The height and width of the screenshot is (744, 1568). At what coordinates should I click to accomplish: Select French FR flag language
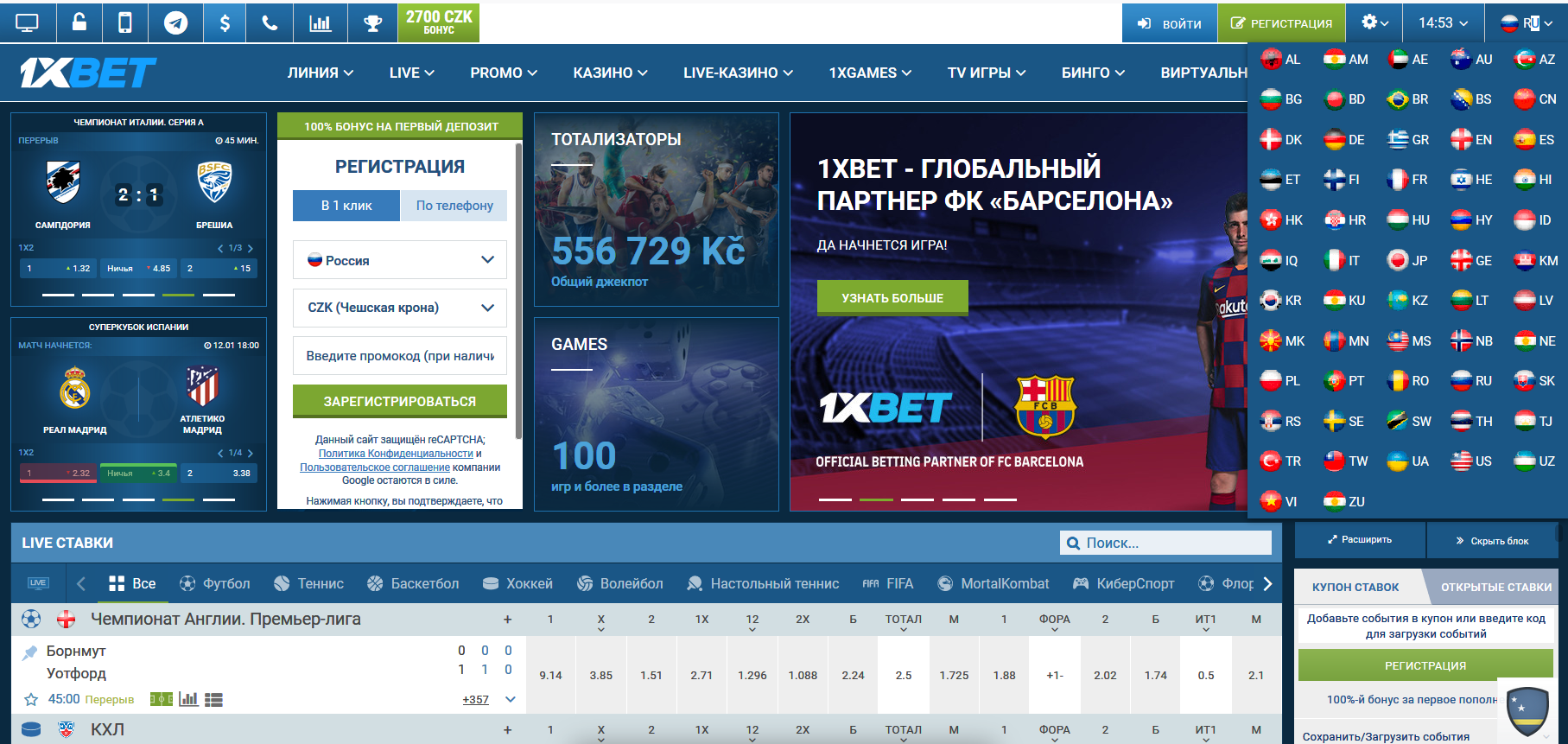[1407, 180]
